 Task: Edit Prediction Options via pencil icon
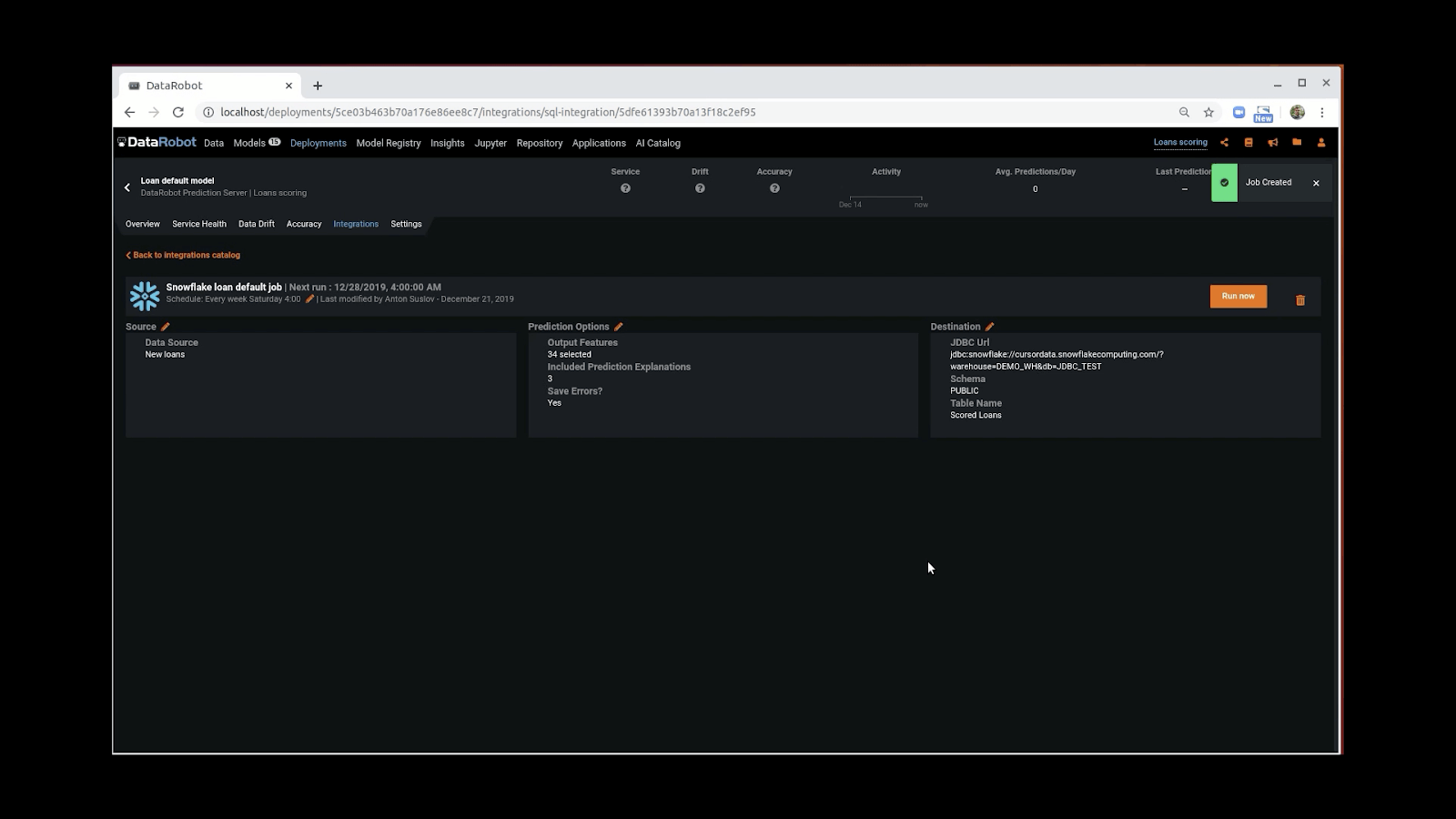point(619,327)
